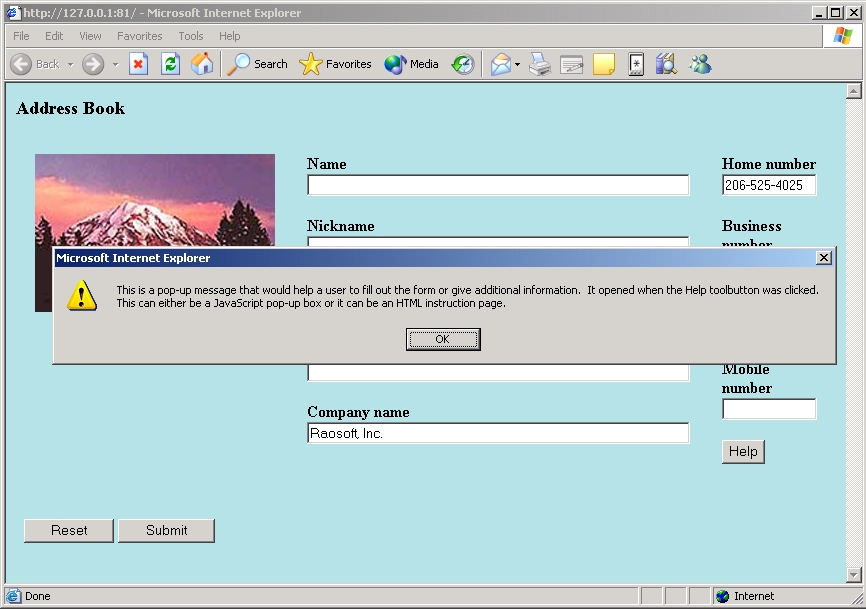Open the Tools menu
Screen dimensions: 866x609
pyautogui.click(x=191, y=36)
